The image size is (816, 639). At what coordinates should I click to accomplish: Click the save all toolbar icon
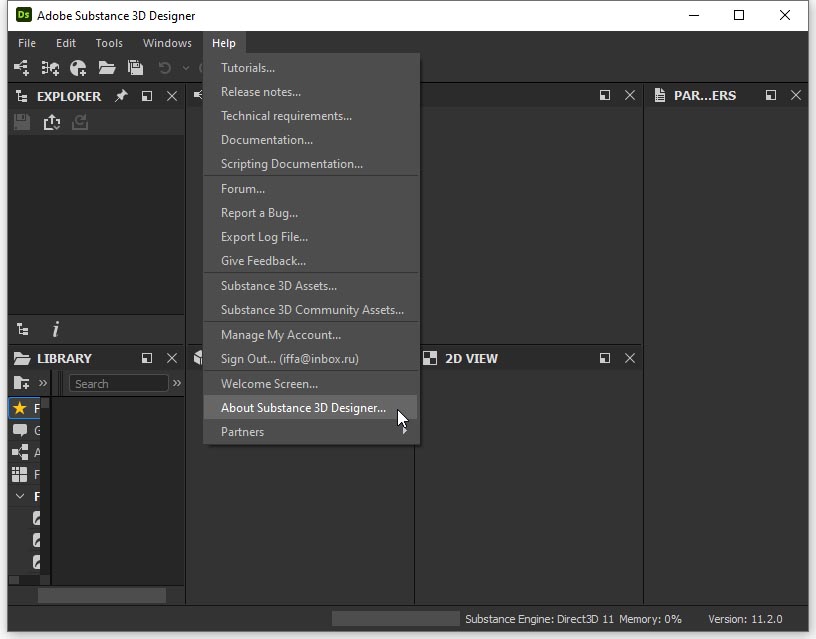[135, 68]
